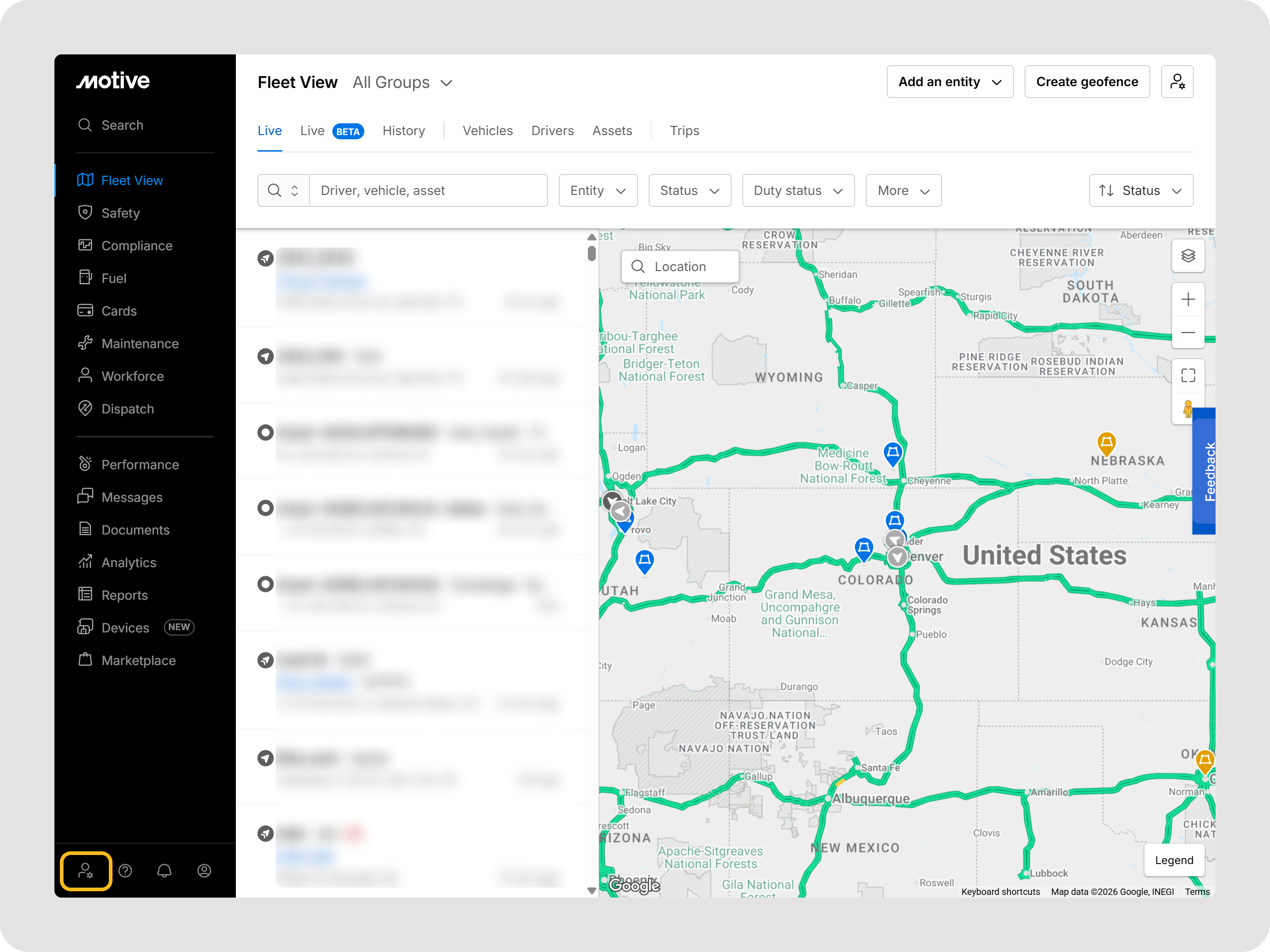The width and height of the screenshot is (1270, 952).
Task: Toggle the search type stepper arrows
Action: point(294,190)
